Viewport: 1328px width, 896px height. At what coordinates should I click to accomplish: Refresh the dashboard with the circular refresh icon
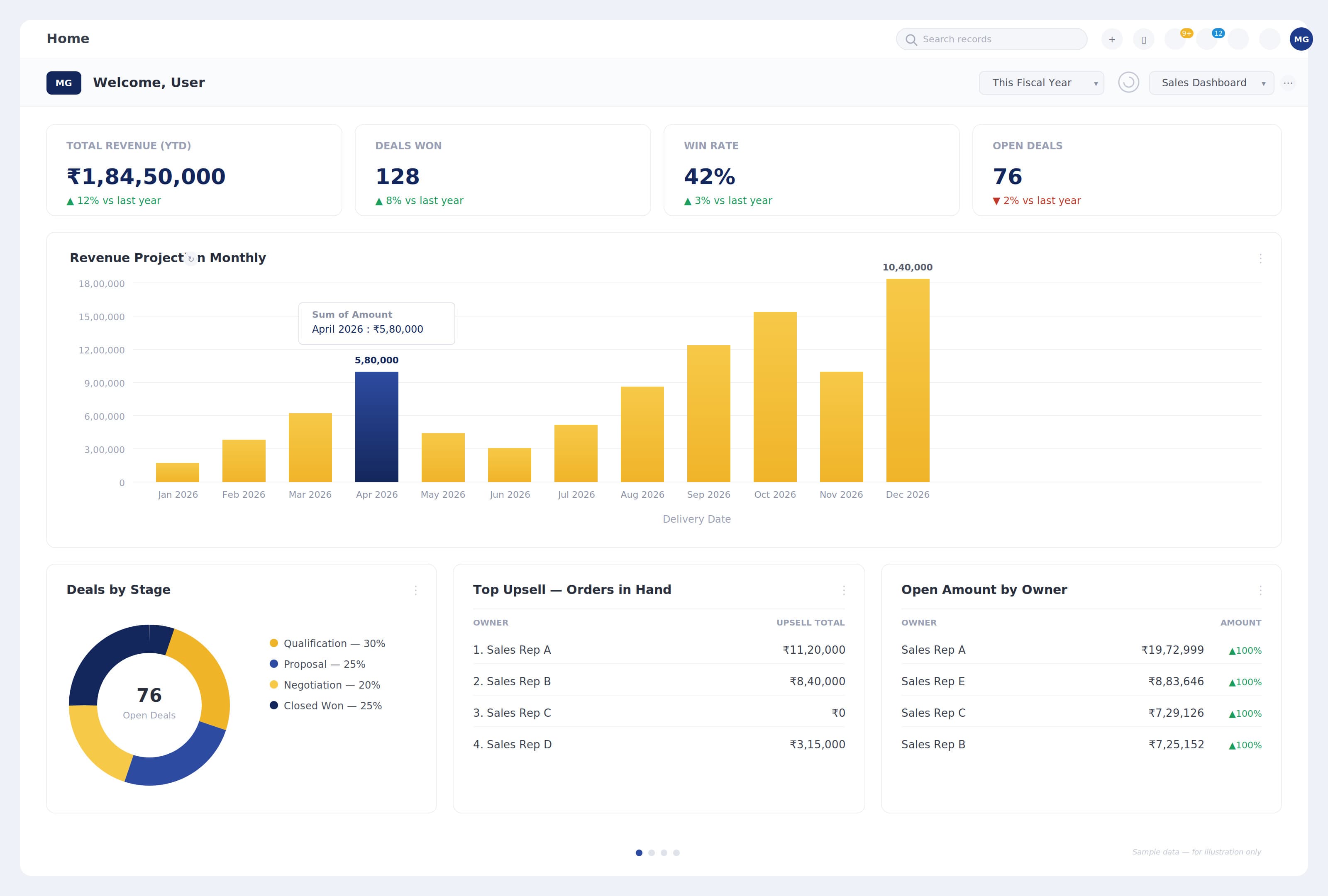click(1128, 82)
